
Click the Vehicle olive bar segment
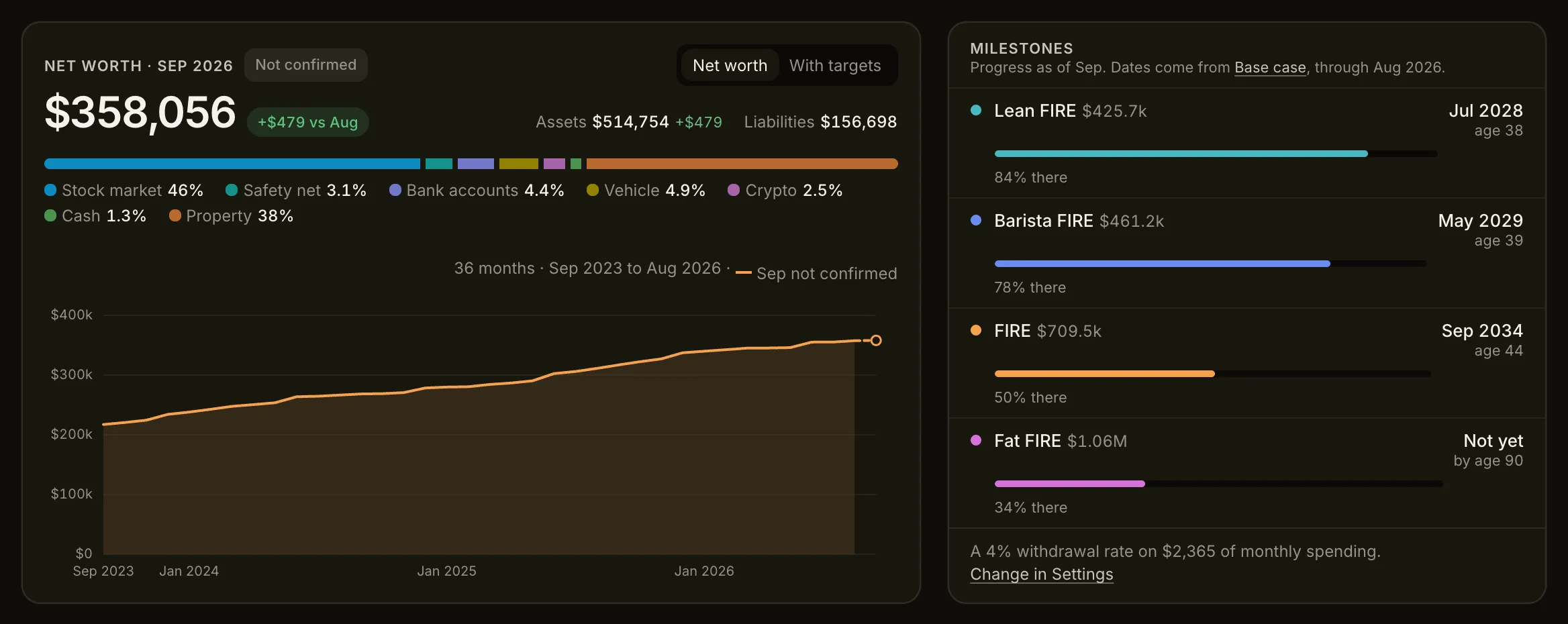(519, 164)
